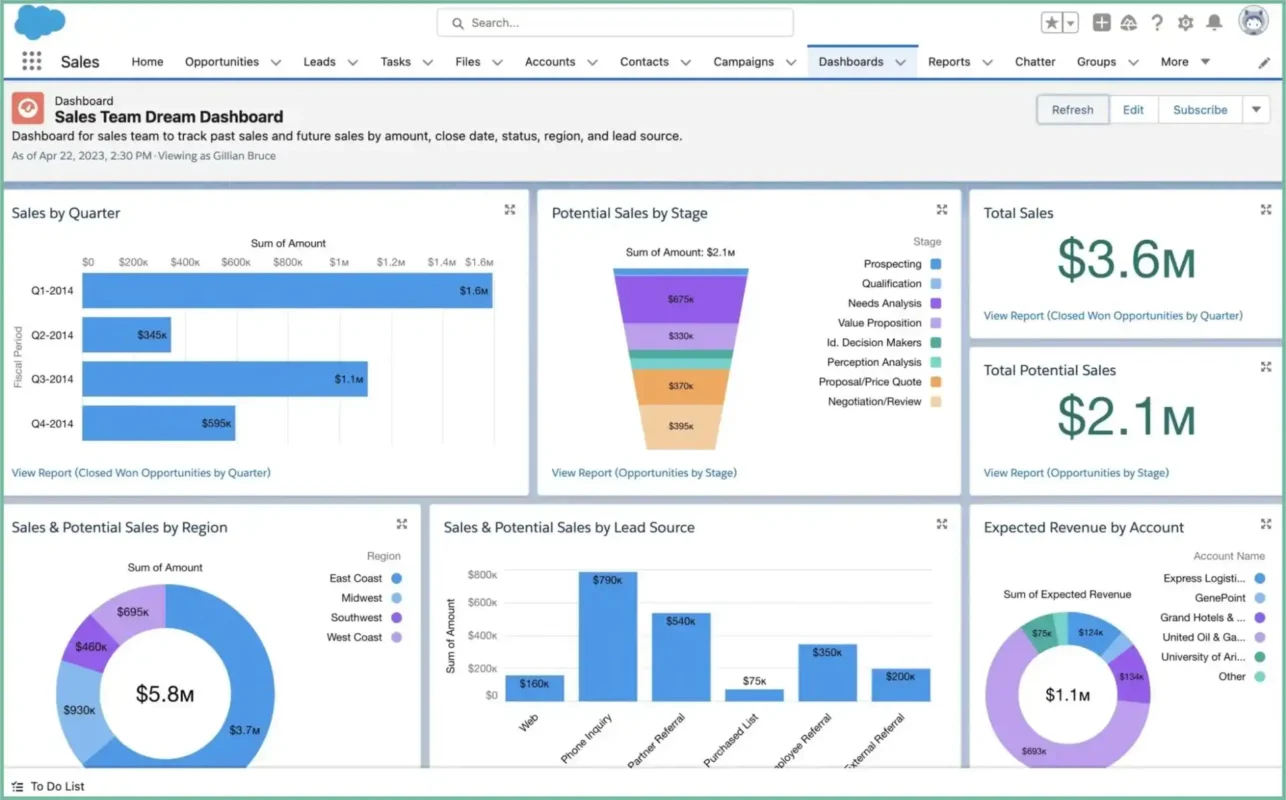Open the App Launcher waffle icon
The image size is (1286, 800).
31,61
